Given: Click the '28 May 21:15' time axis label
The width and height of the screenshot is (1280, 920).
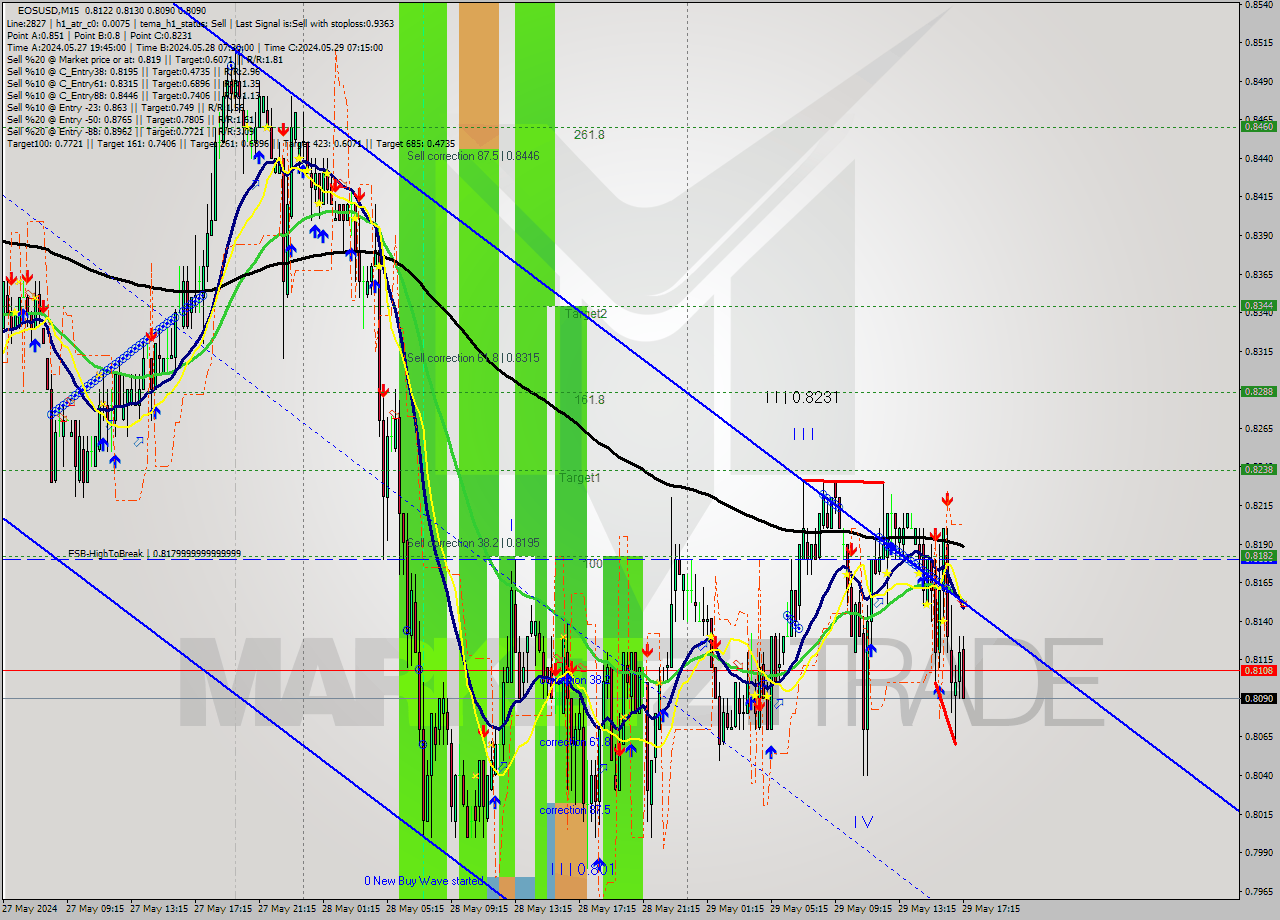Looking at the screenshot, I should pyautogui.click(x=673, y=909).
